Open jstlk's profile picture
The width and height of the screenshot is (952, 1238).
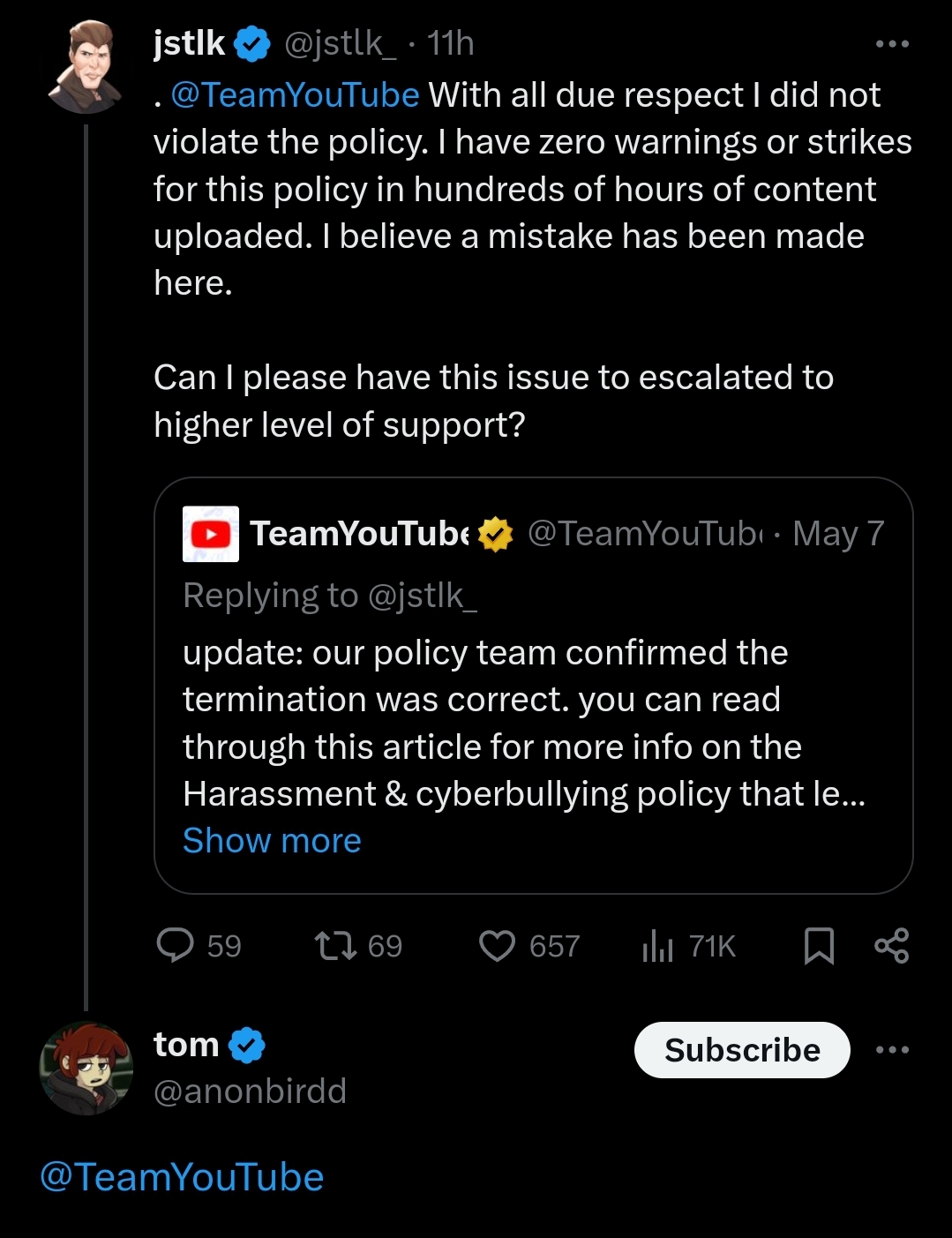(x=86, y=68)
